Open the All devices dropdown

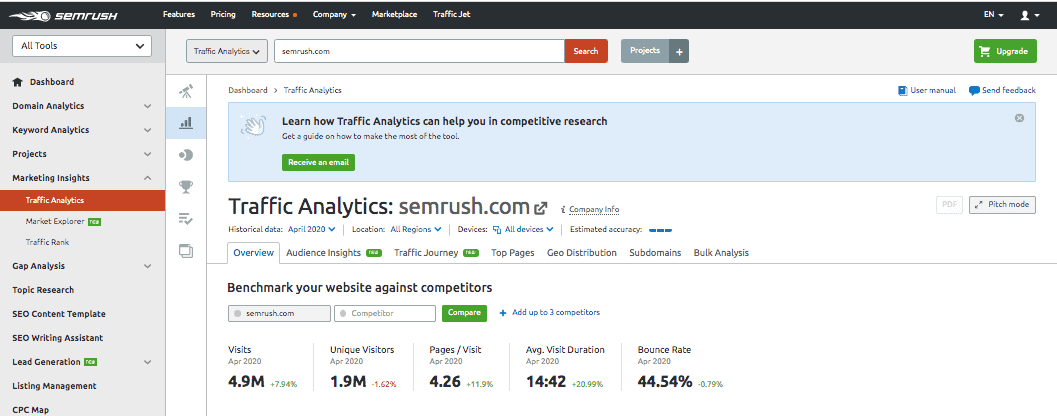pos(523,229)
